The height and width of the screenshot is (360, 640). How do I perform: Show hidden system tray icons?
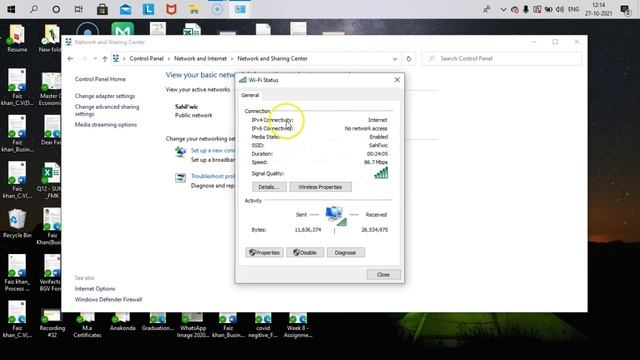(x=503, y=9)
